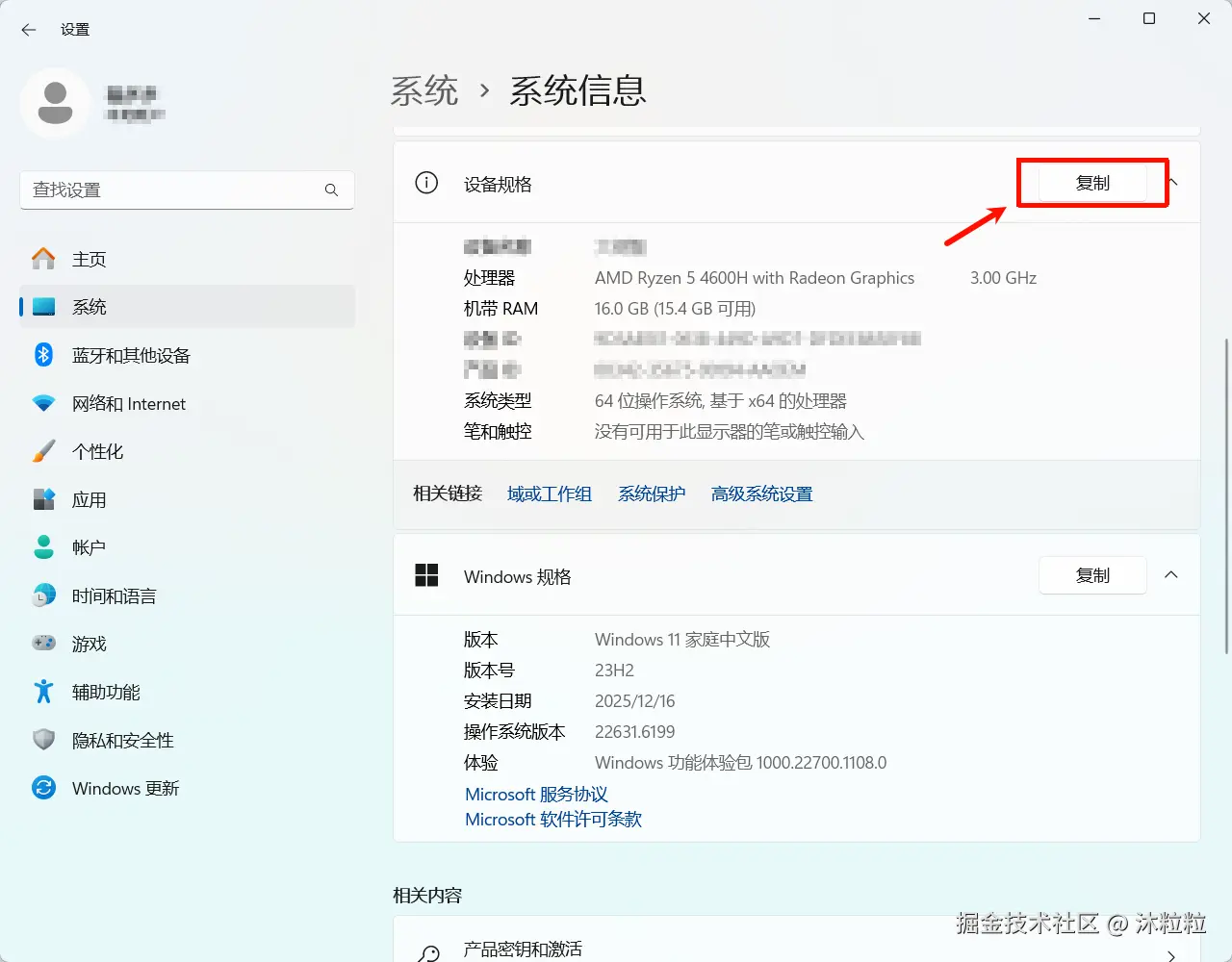Click the user profile avatar icon
This screenshot has width=1232, height=962.
click(55, 103)
